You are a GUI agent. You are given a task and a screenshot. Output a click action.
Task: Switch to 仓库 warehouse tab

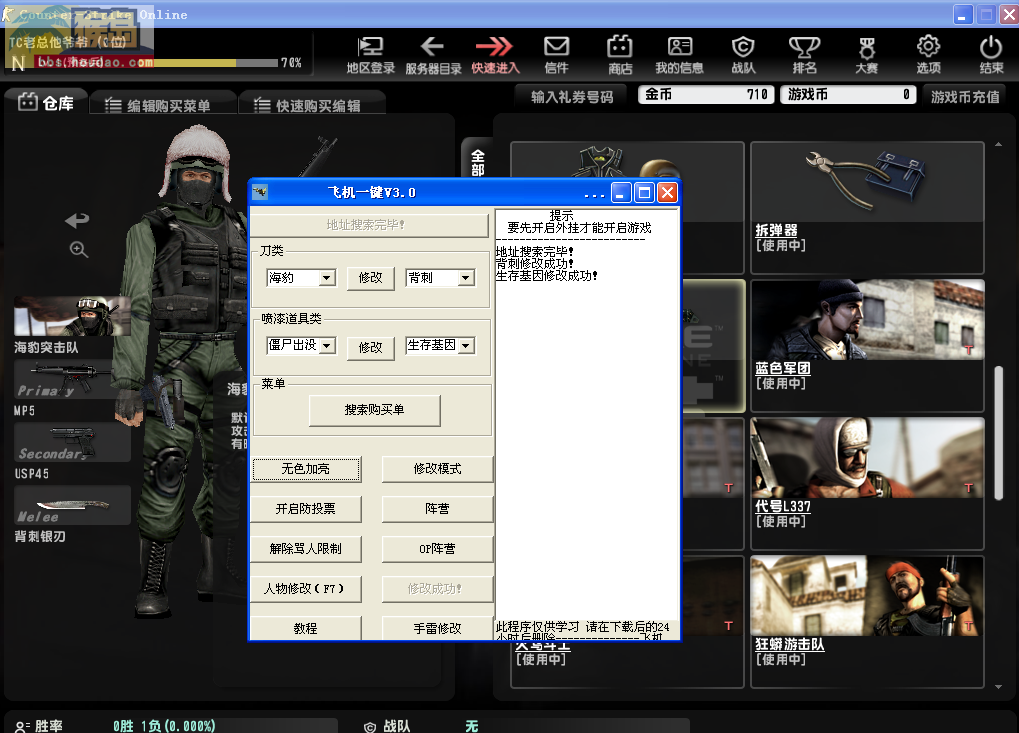pos(45,103)
